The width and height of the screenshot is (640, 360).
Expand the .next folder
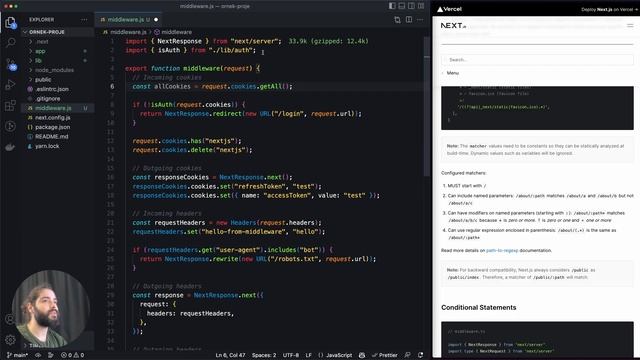click(x=58, y=42)
